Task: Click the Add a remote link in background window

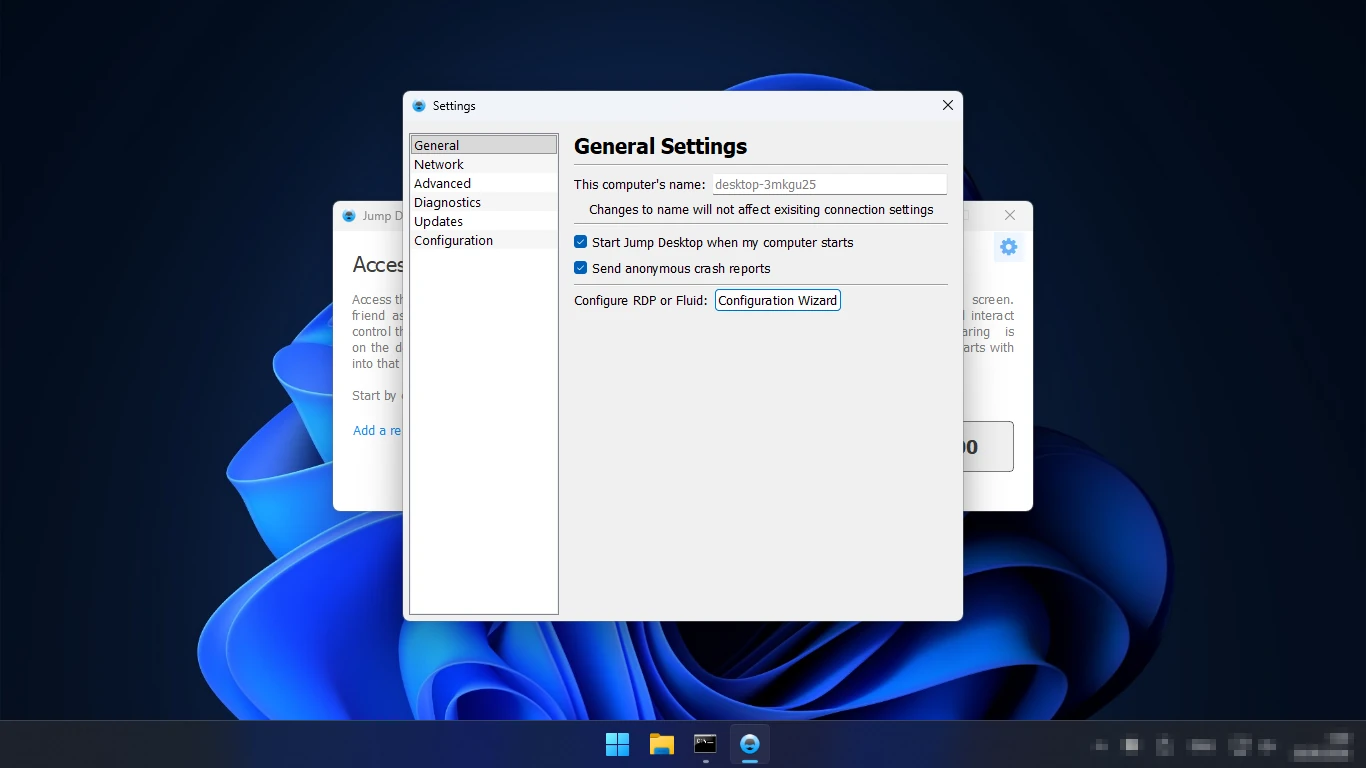Action: [378, 430]
